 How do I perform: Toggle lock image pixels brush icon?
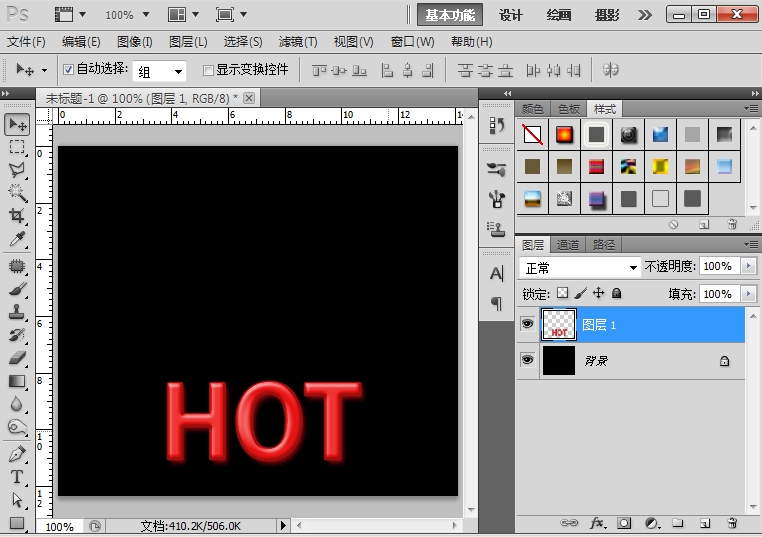580,293
